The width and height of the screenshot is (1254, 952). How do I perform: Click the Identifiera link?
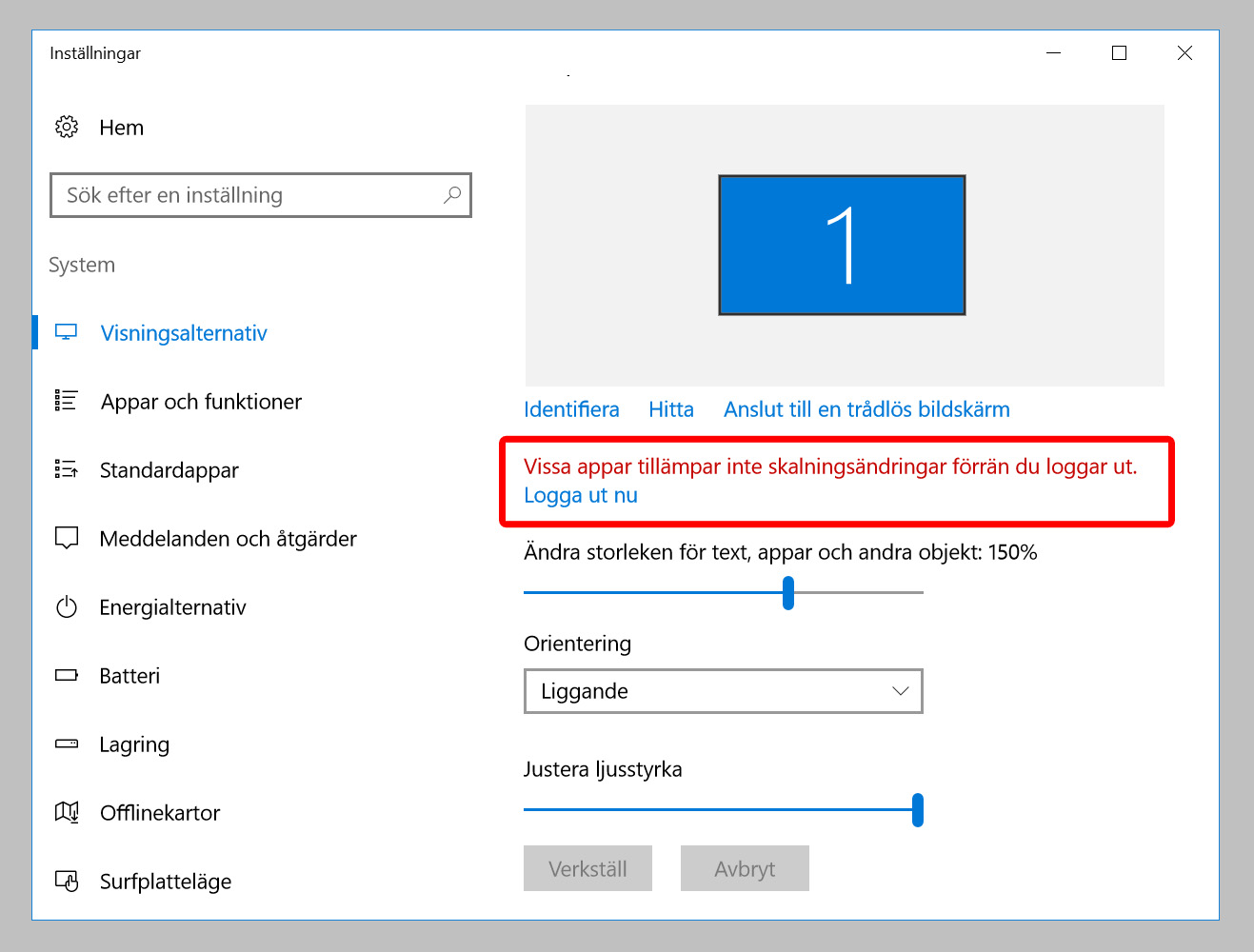pos(571,409)
